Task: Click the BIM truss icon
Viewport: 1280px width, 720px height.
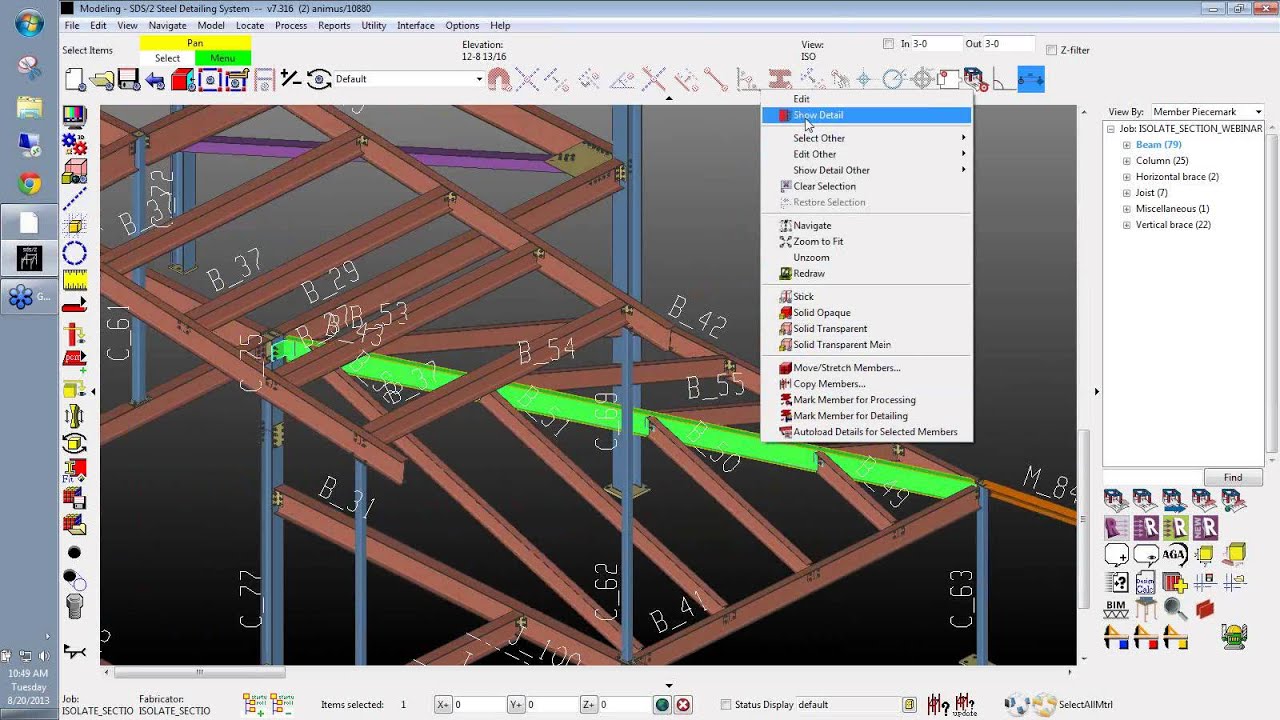Action: [x=1116, y=608]
